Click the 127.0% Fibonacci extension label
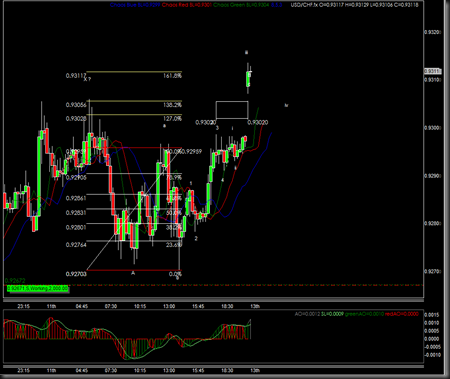Viewport: 450px width, 379px height. (x=172, y=119)
